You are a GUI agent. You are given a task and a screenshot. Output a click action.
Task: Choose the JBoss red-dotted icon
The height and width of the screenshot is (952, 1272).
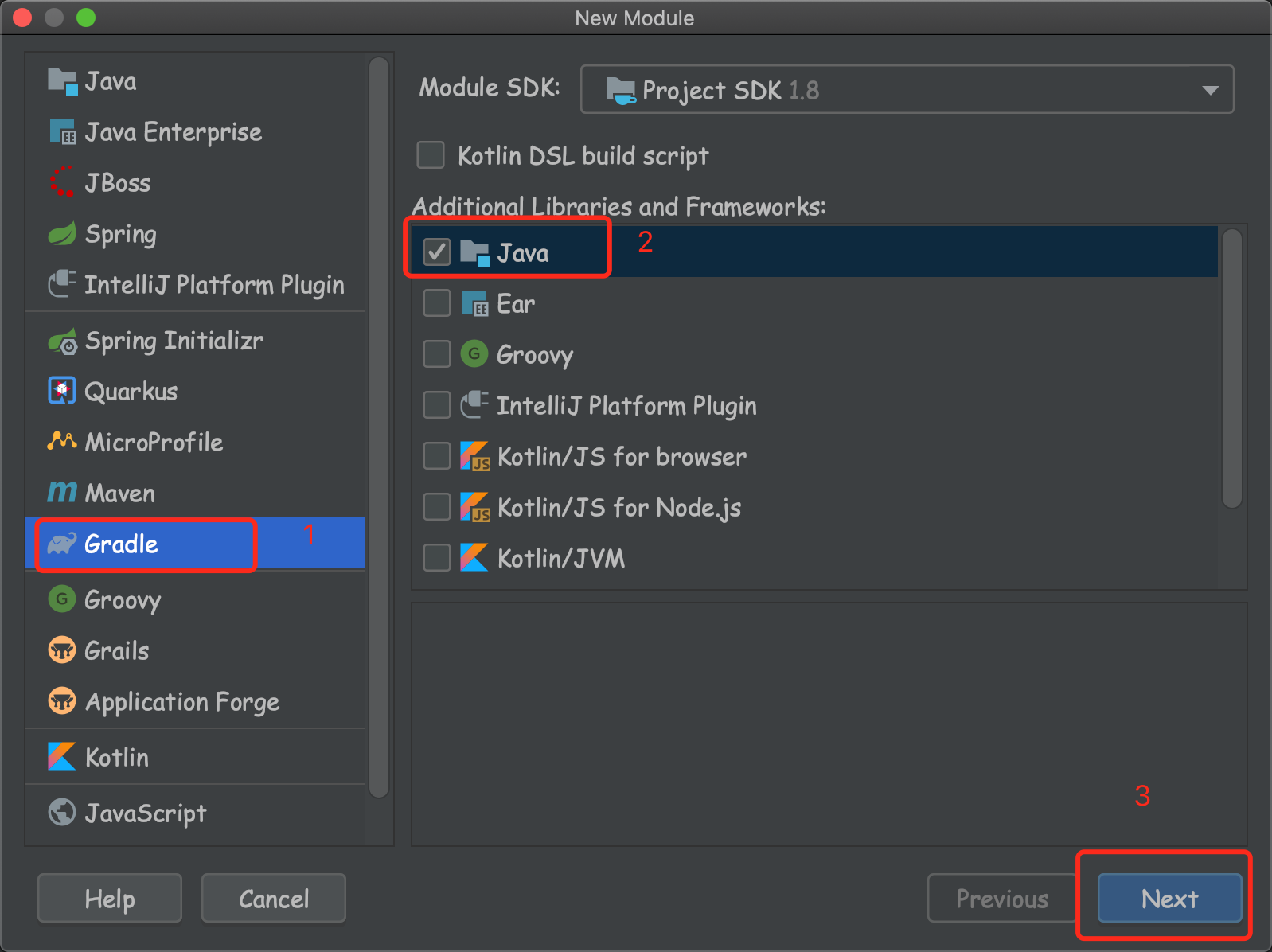pos(62,182)
